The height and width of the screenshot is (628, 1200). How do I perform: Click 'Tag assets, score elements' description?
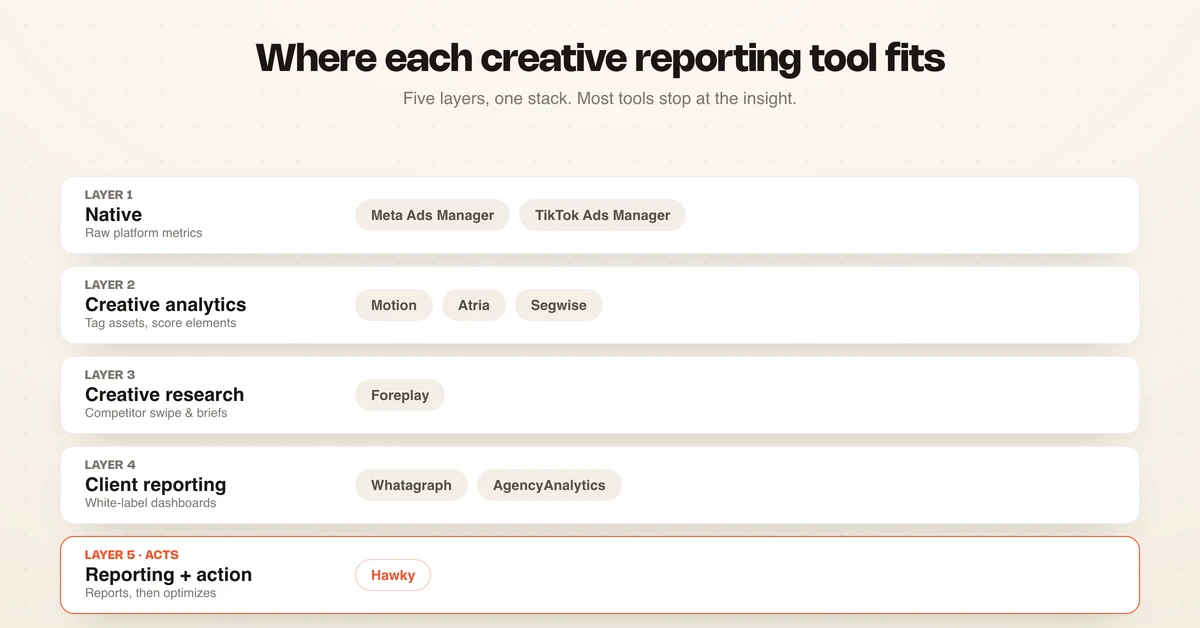pos(160,323)
